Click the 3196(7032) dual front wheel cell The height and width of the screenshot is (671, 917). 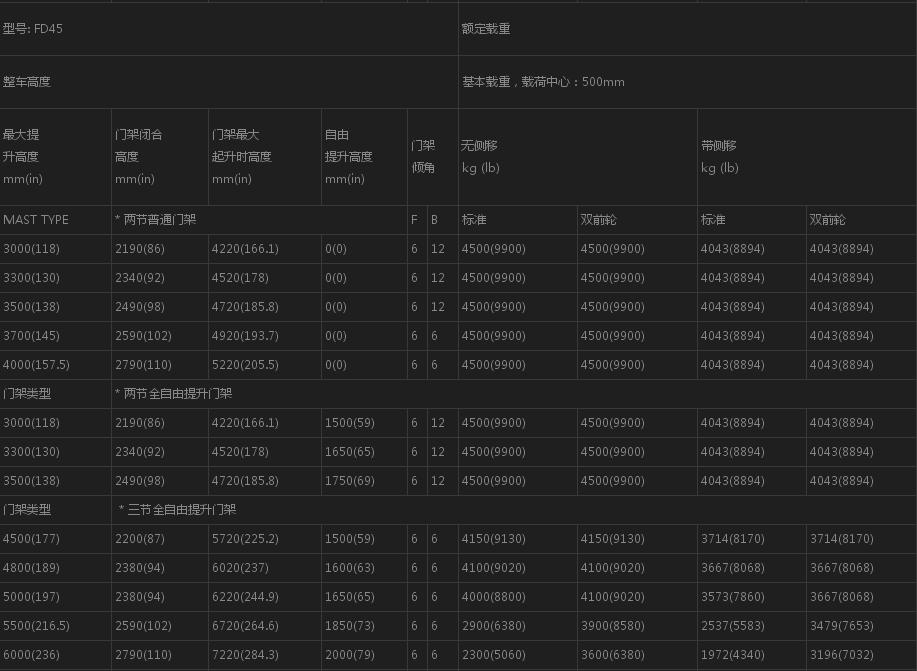click(841, 655)
